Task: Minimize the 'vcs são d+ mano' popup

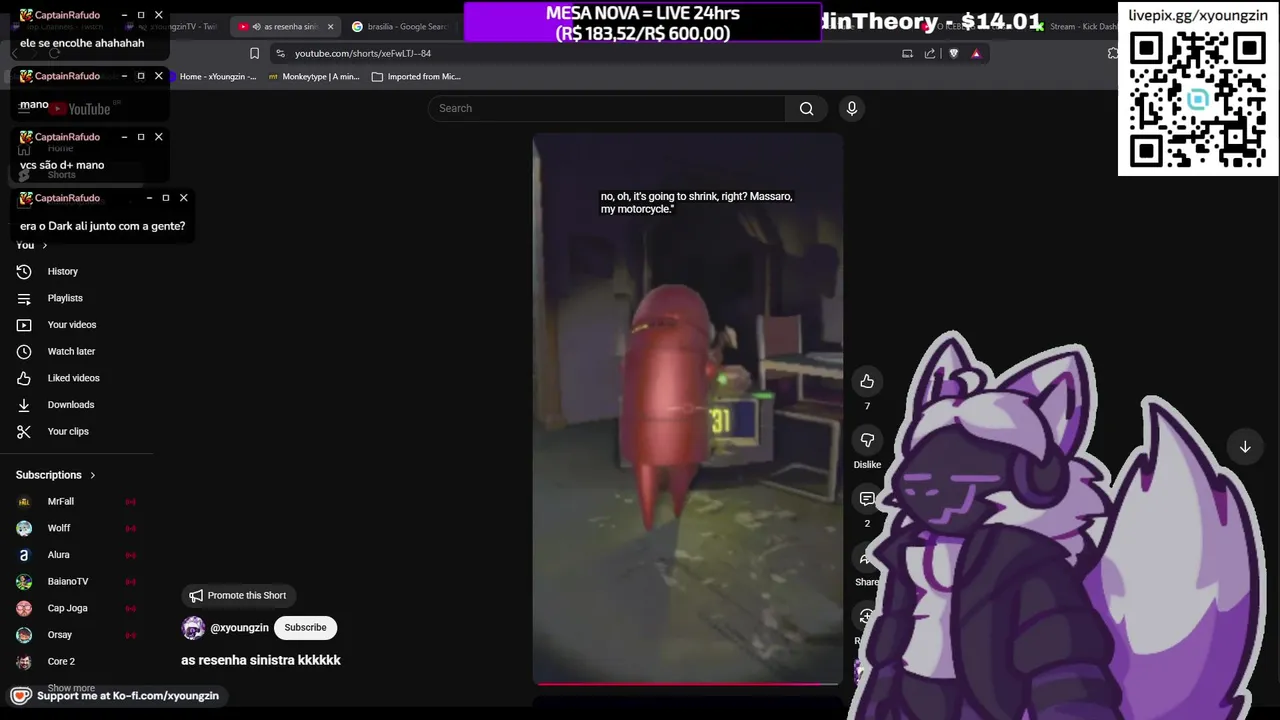Action: pyautogui.click(x=124, y=137)
